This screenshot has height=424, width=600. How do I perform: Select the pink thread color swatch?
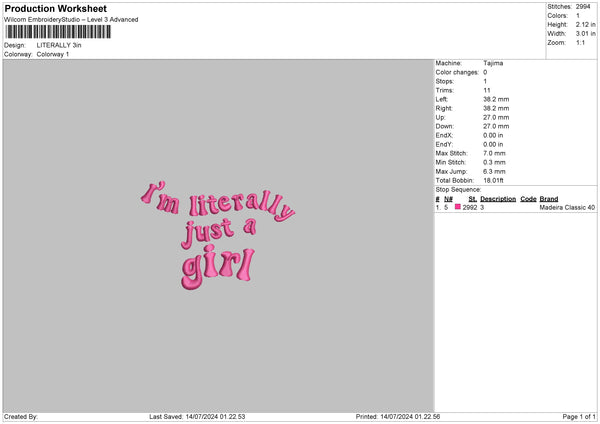click(x=458, y=207)
